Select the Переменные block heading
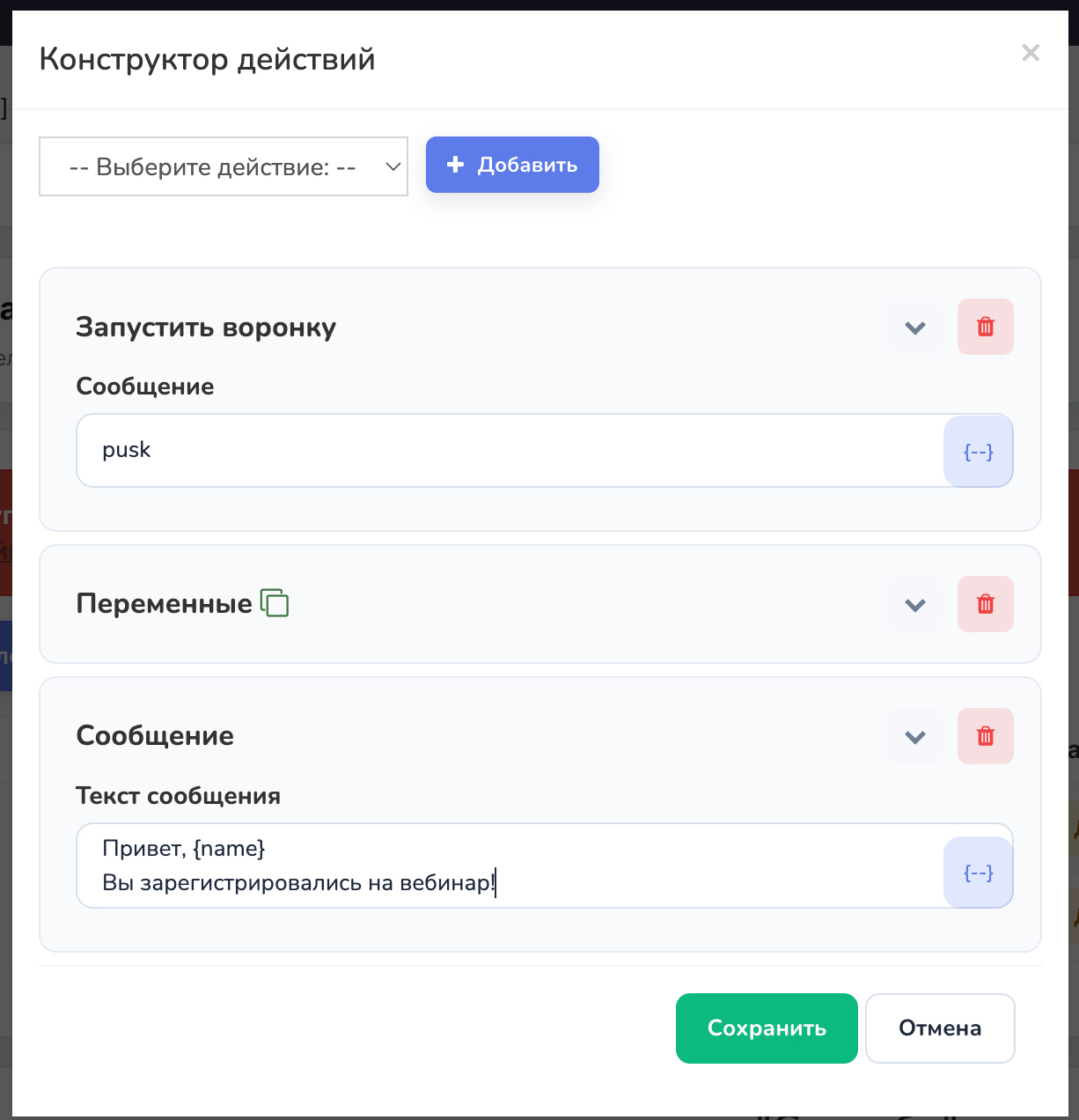Viewport: 1079px width, 1120px height. 165,604
